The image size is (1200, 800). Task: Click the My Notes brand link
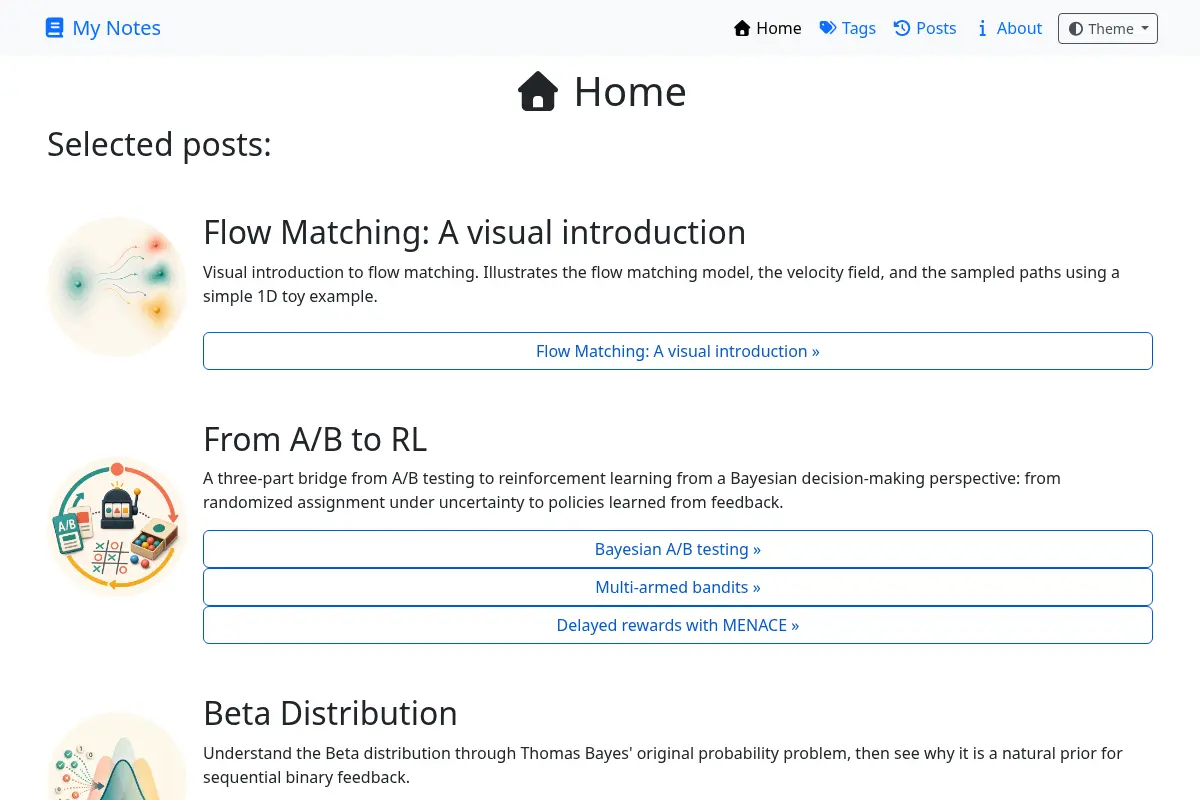tap(104, 28)
